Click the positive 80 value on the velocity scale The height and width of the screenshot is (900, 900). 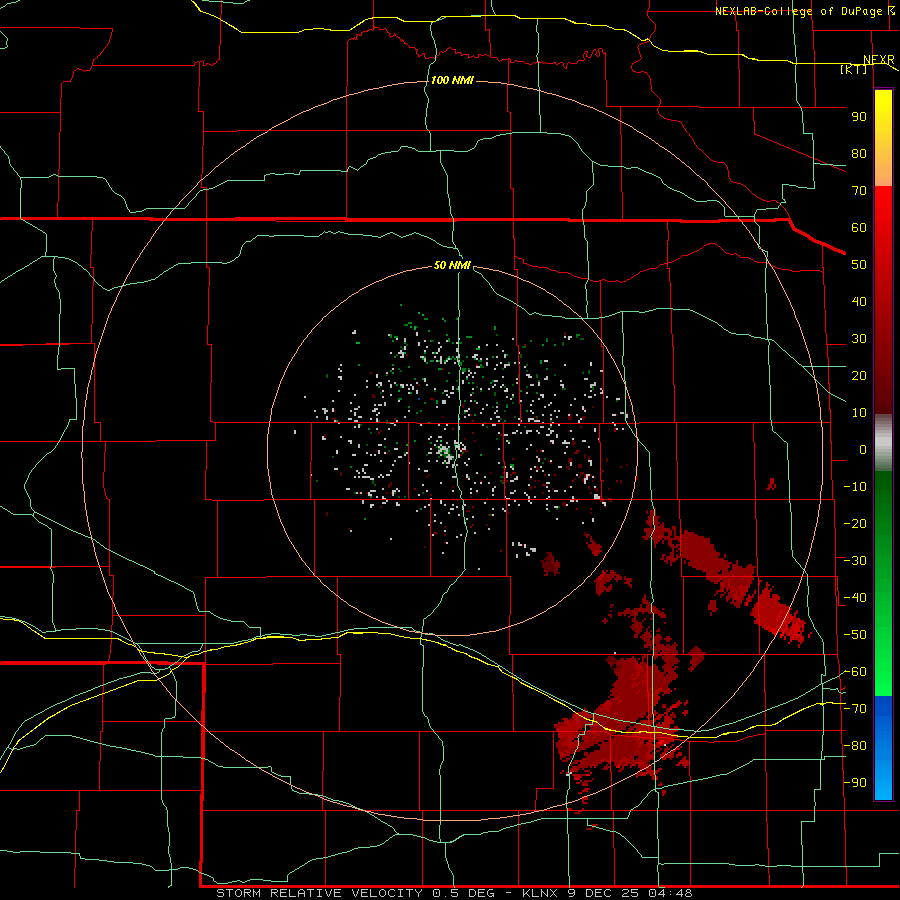[859, 153]
